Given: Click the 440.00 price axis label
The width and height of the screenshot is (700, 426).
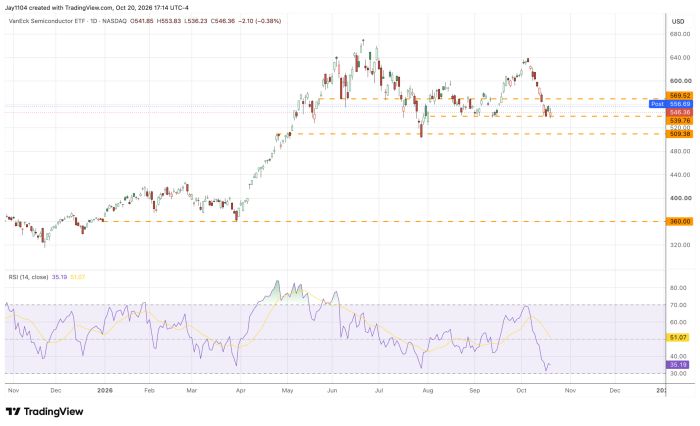Looking at the screenshot, I should click(x=680, y=175).
